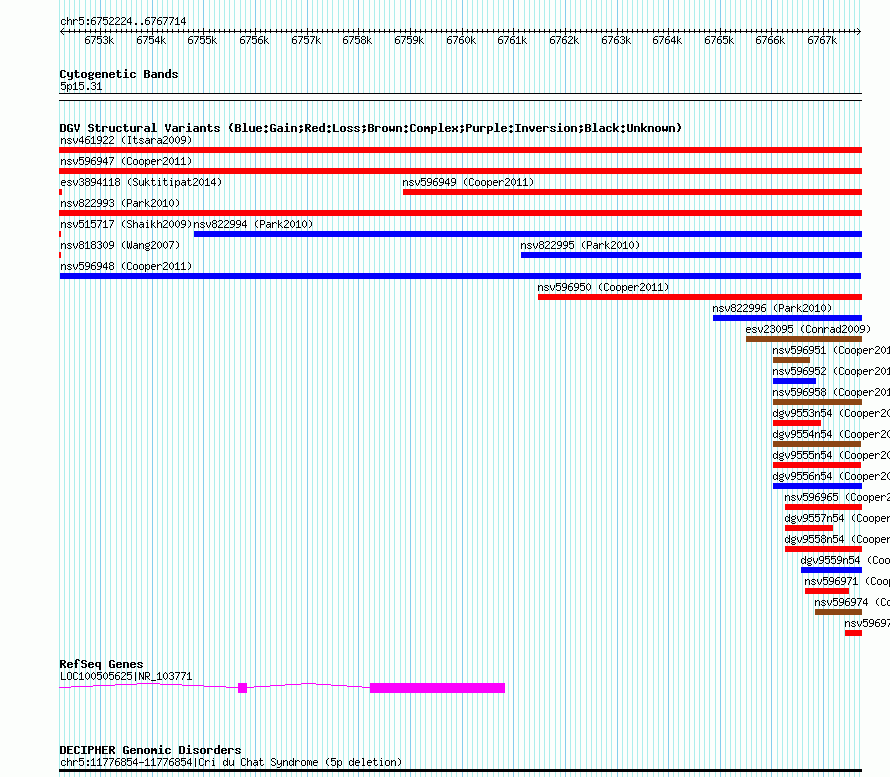
Task: Click the nsv596950 (Cooper2011) label text
Action: coord(603,287)
